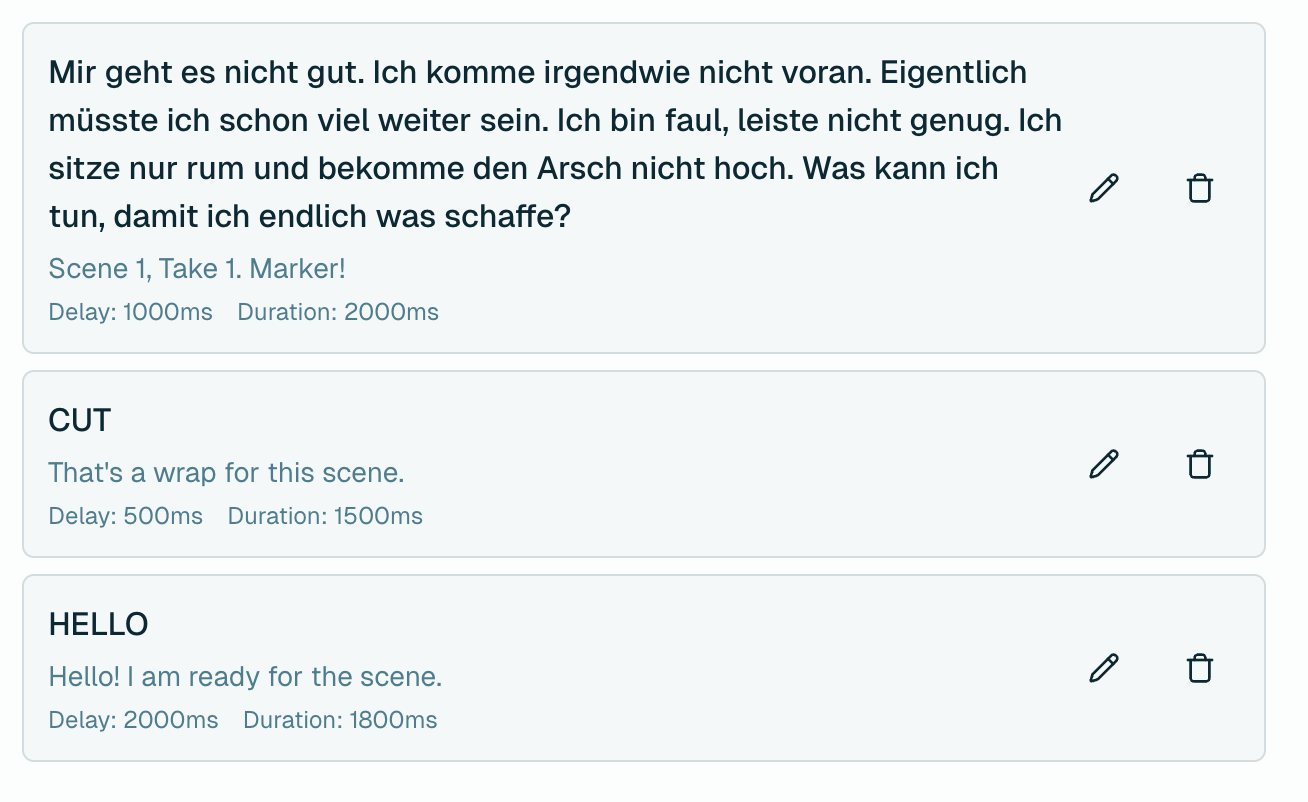The height and width of the screenshot is (802, 1308).
Task: Select the 'Duration: 2000ms' label
Action: point(338,312)
